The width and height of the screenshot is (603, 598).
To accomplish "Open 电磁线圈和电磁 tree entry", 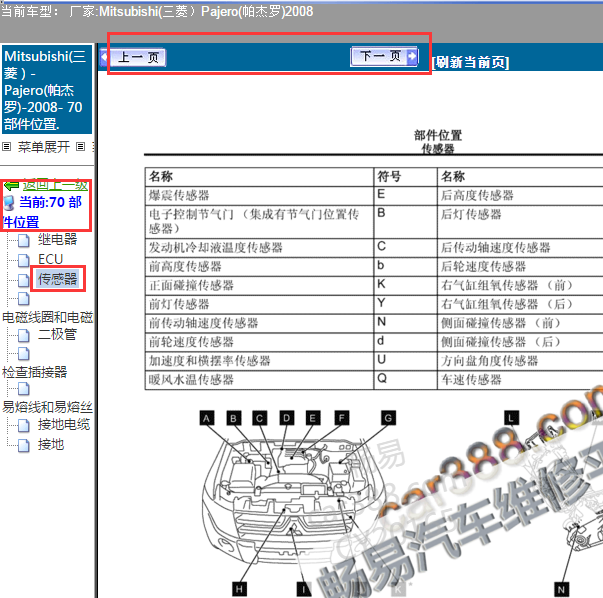I will [47, 317].
